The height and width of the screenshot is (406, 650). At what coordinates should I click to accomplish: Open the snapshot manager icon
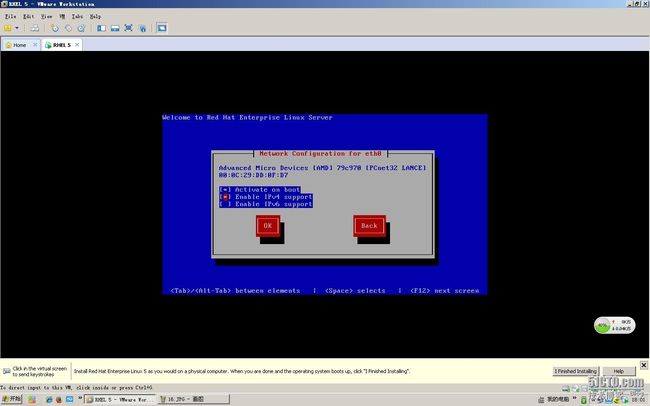[x=82, y=28]
